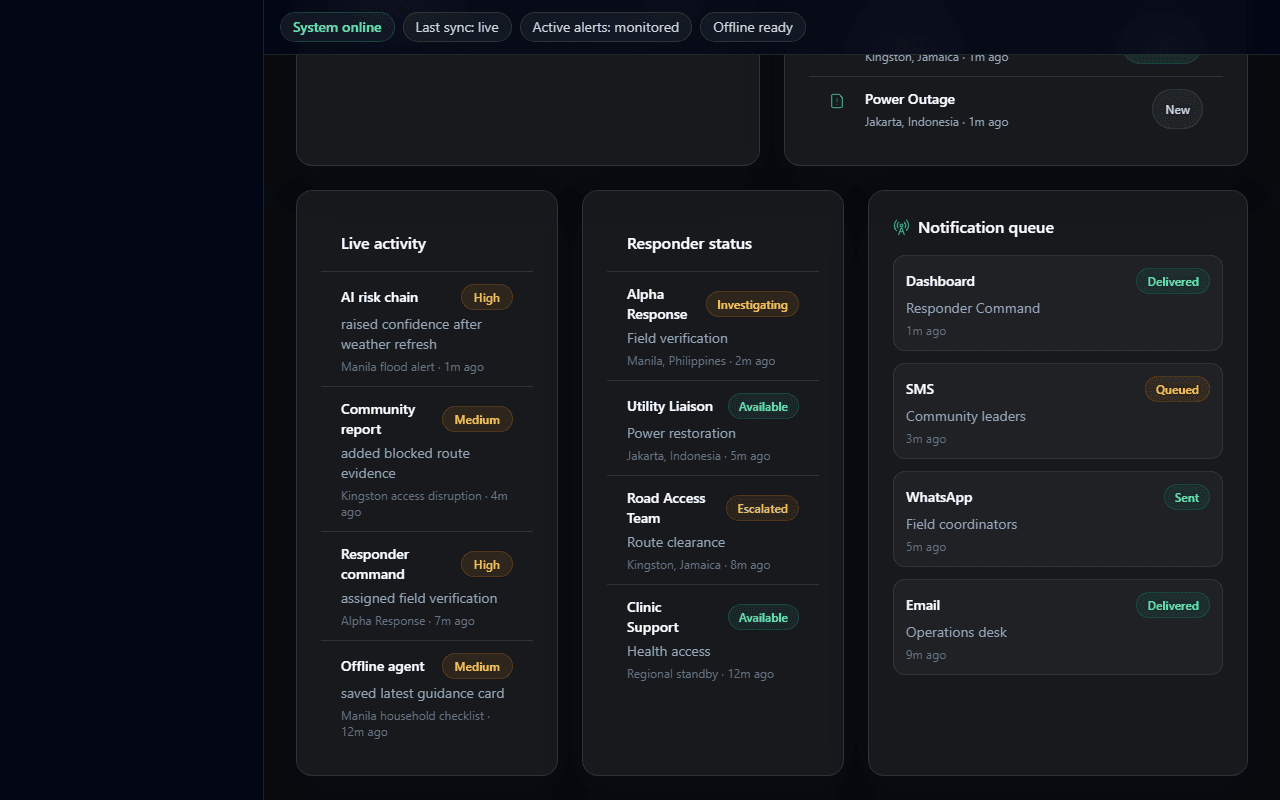Screen dimensions: 1280x800
Task: Open the Utility Liaison responder row
Action: click(713, 428)
